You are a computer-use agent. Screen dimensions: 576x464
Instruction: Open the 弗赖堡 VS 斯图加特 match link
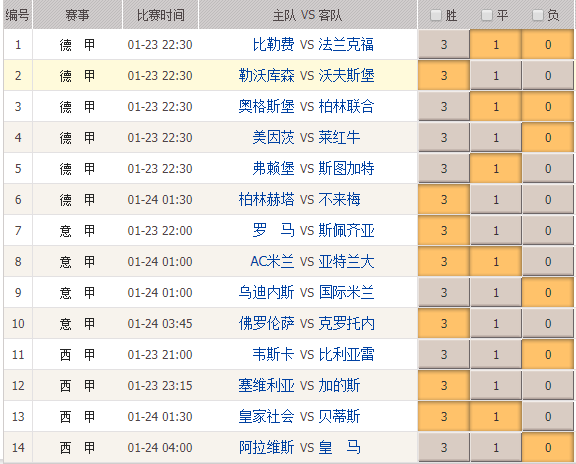313,168
